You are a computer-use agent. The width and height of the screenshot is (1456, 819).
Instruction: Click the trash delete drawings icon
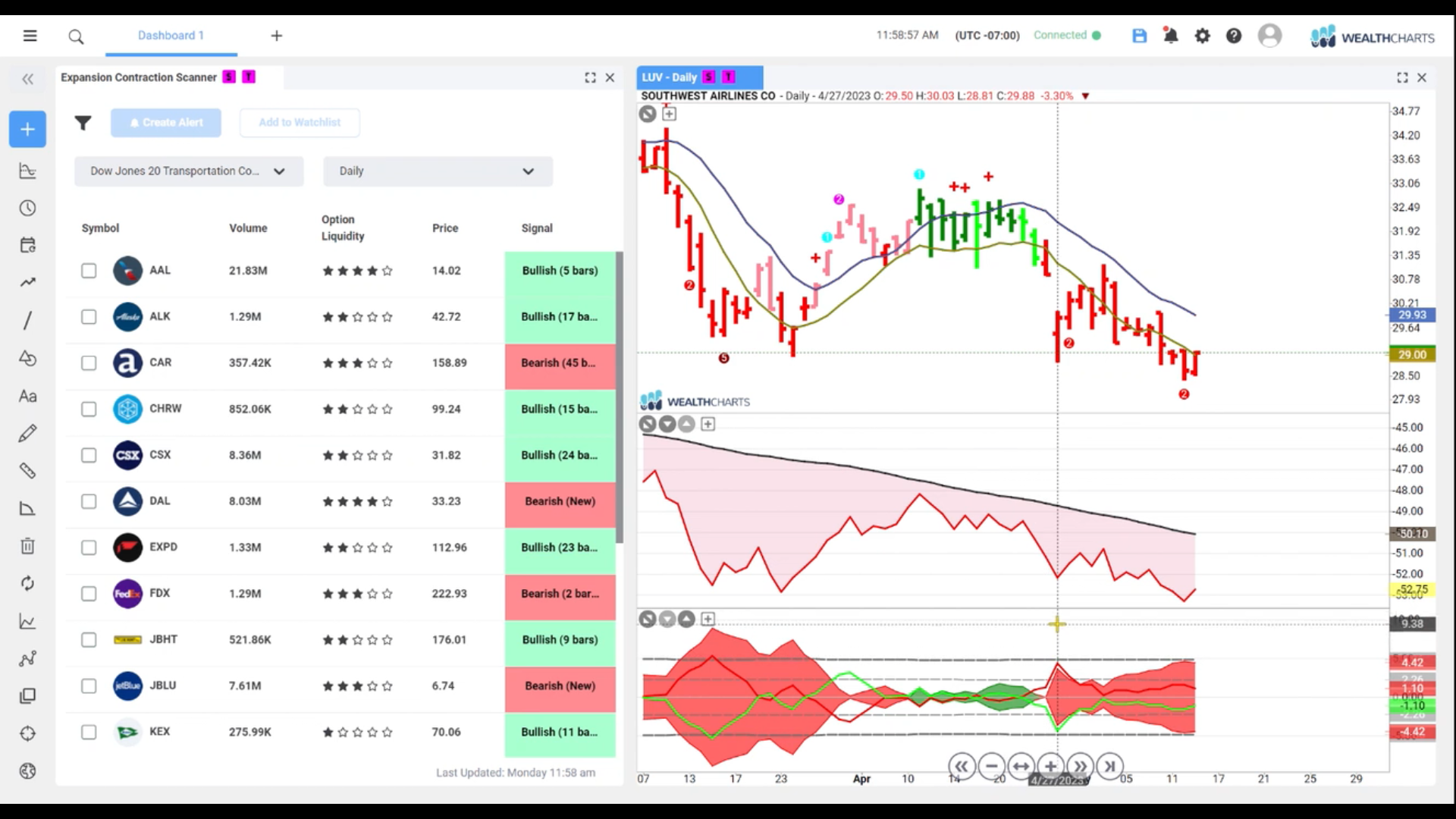27,546
